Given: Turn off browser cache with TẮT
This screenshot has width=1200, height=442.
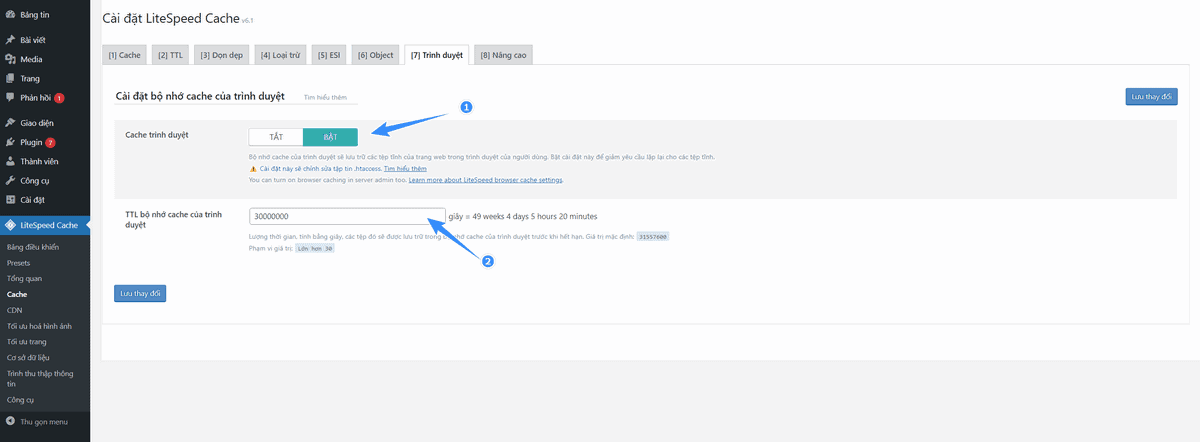Looking at the screenshot, I should tap(276, 135).
